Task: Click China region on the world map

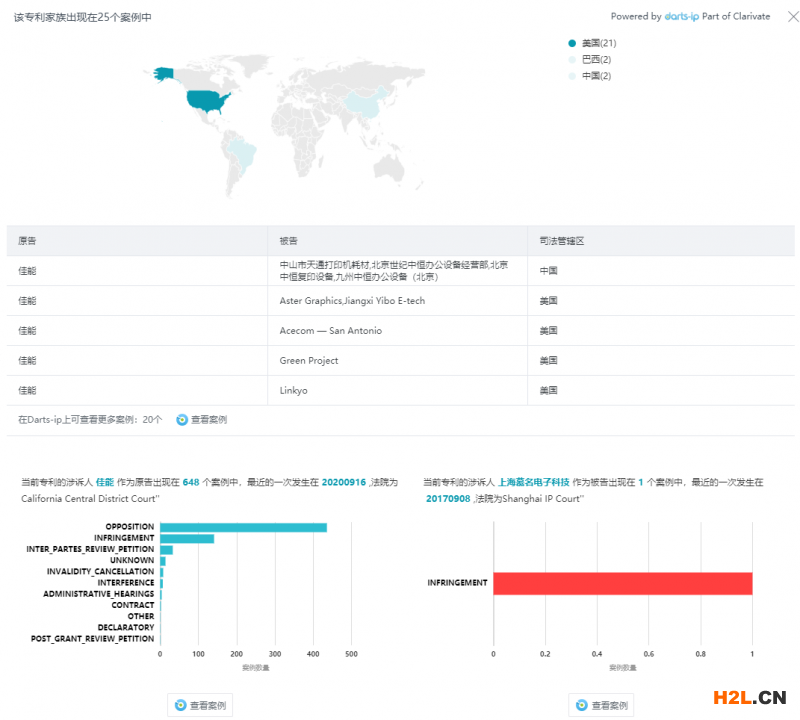Action: (367, 103)
